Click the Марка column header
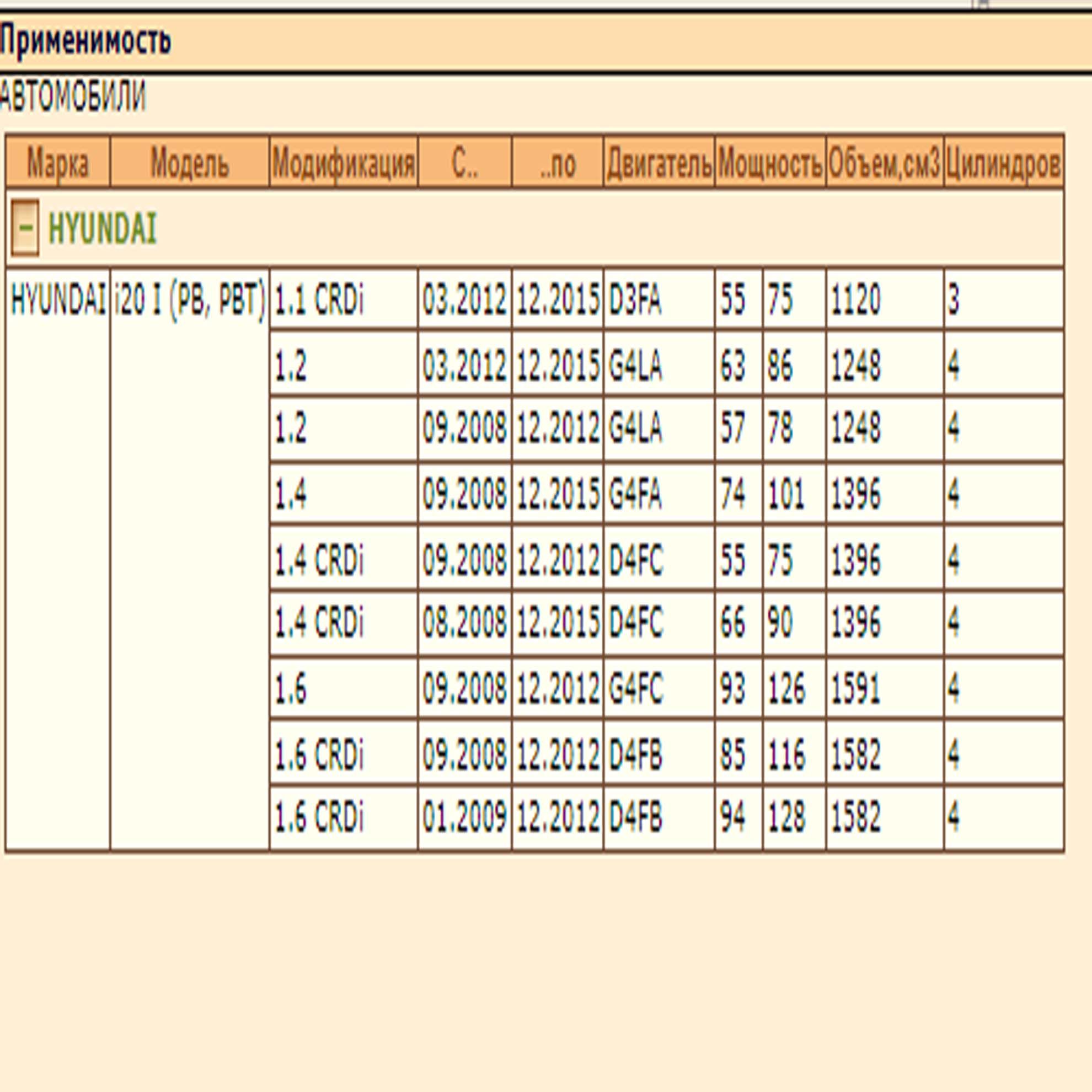 click(58, 164)
